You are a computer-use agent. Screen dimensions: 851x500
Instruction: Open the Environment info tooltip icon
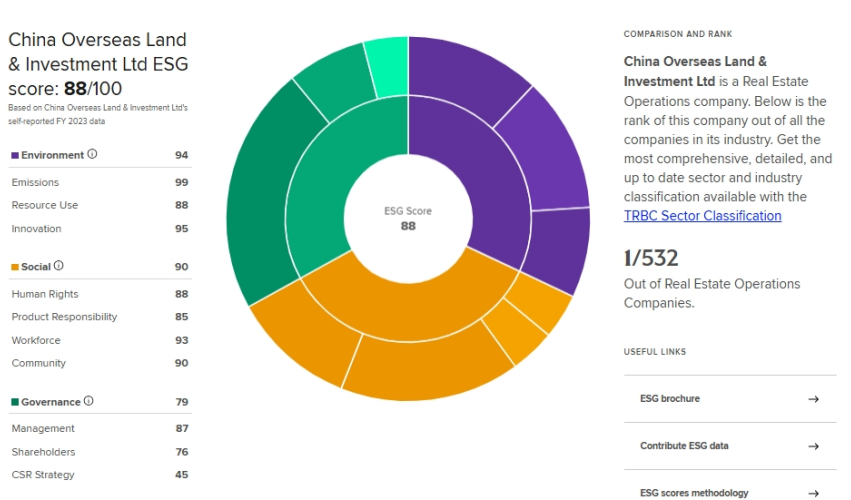[x=92, y=154]
